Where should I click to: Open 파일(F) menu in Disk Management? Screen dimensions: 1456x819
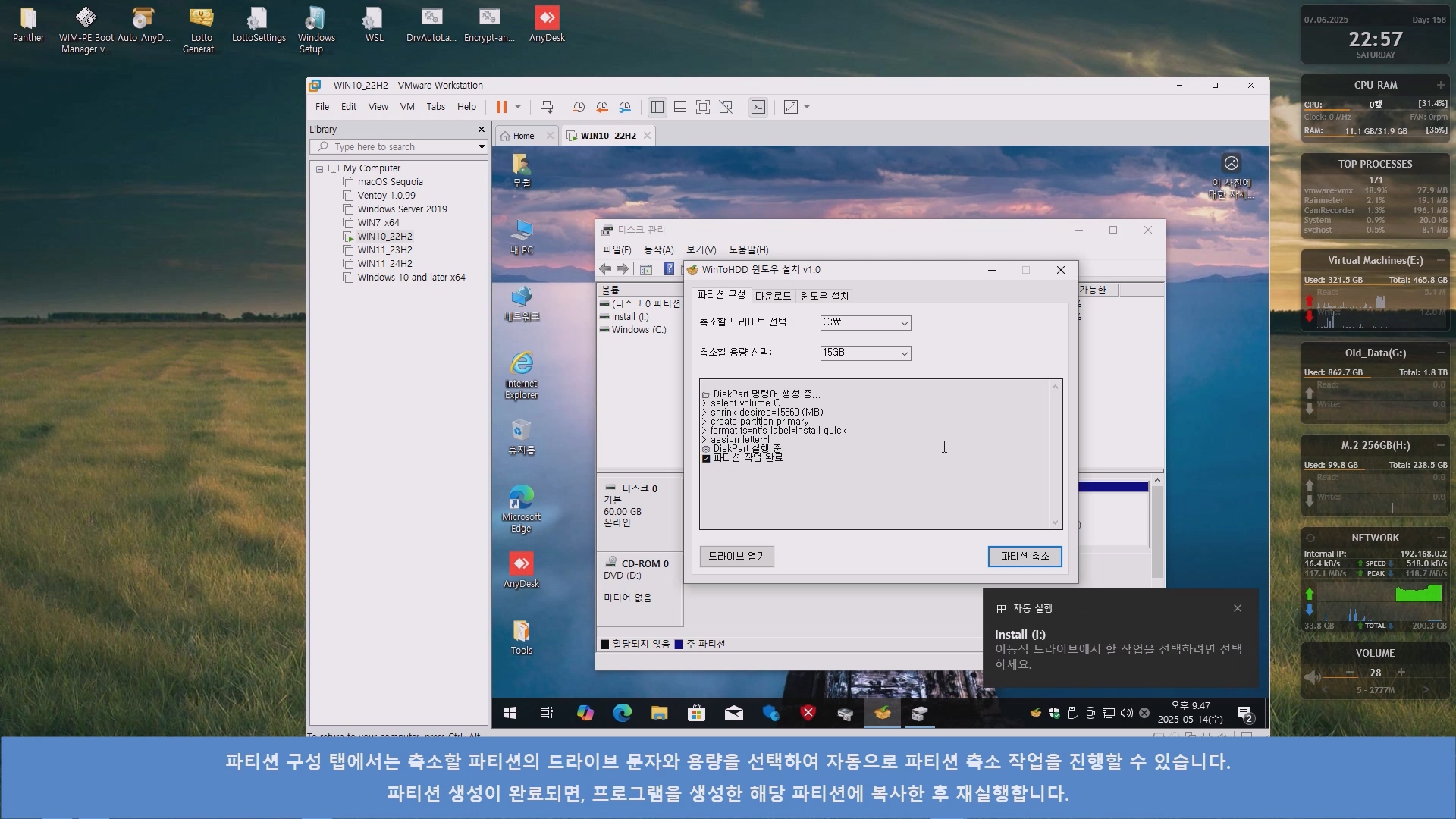pos(617,249)
